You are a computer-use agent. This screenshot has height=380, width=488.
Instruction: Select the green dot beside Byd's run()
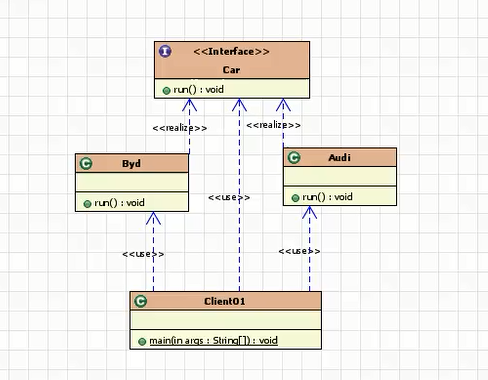click(x=87, y=204)
